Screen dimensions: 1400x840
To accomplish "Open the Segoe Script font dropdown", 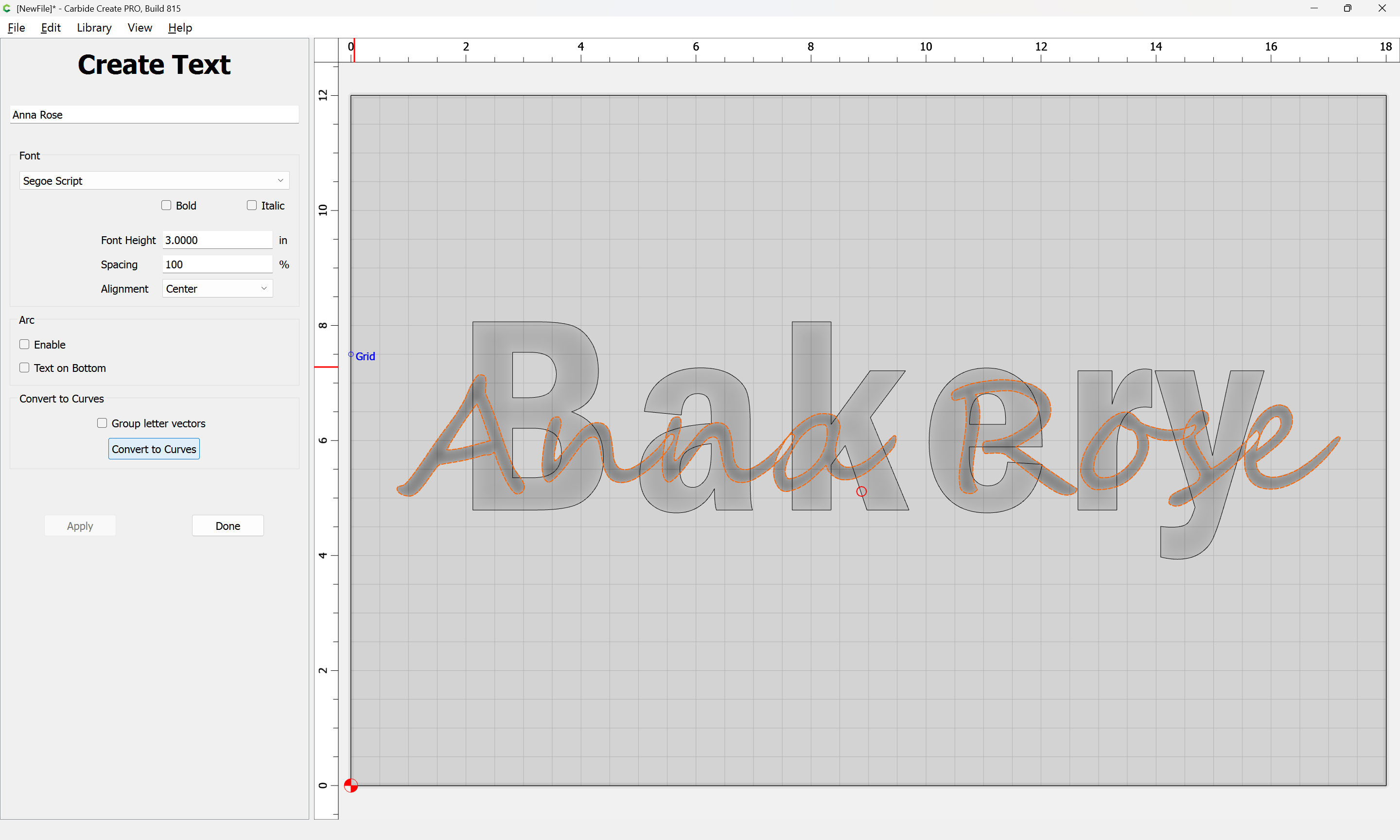I will [x=154, y=180].
